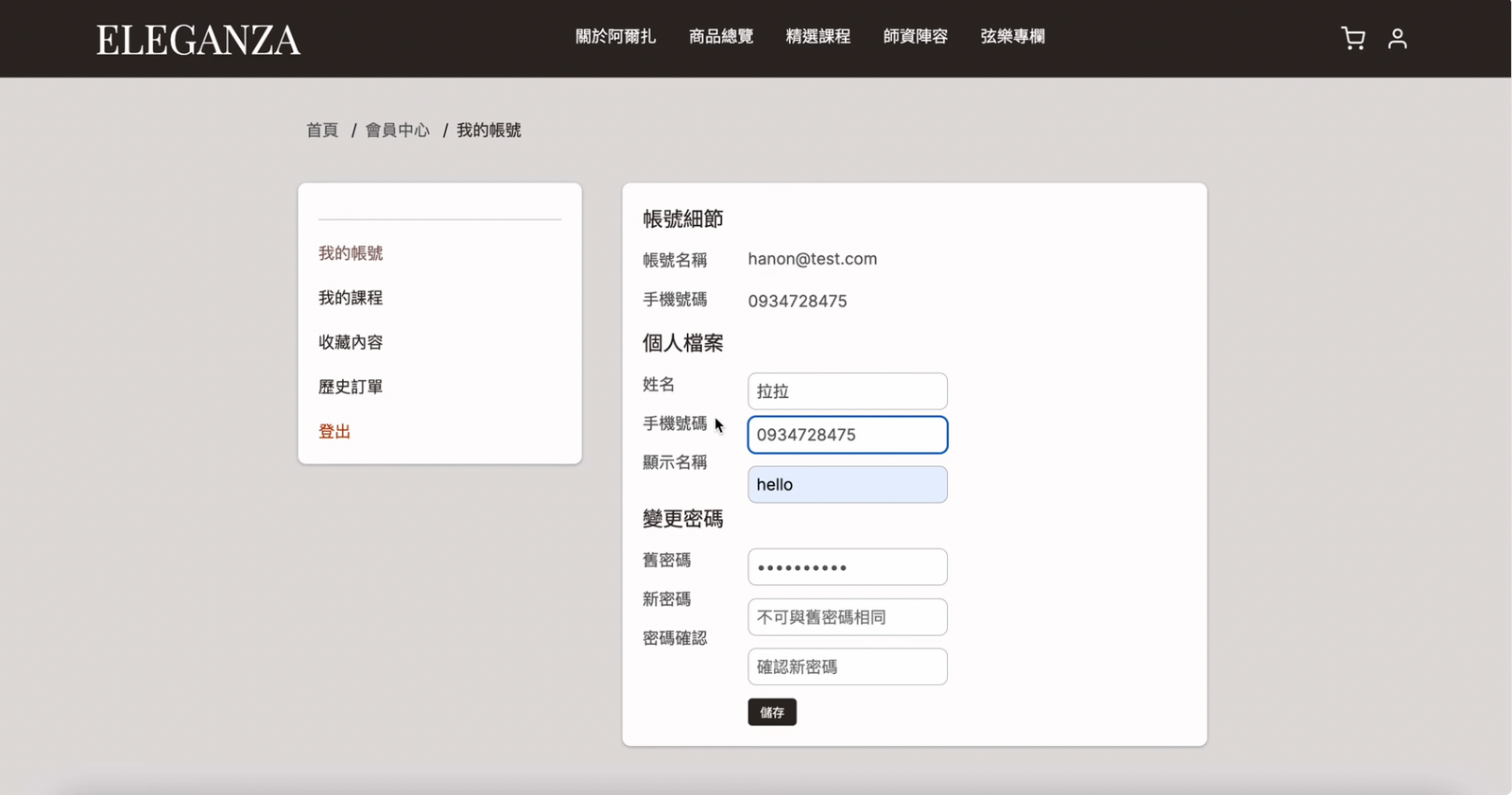Open 歷史訂單 in sidebar
This screenshot has width=1512, height=795.
coord(351,387)
